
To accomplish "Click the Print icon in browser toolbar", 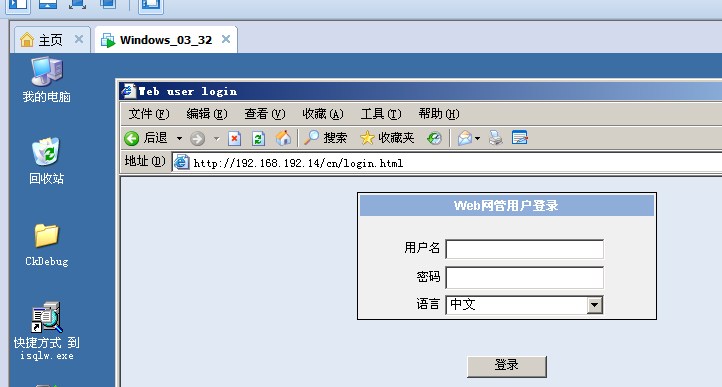I will point(496,138).
